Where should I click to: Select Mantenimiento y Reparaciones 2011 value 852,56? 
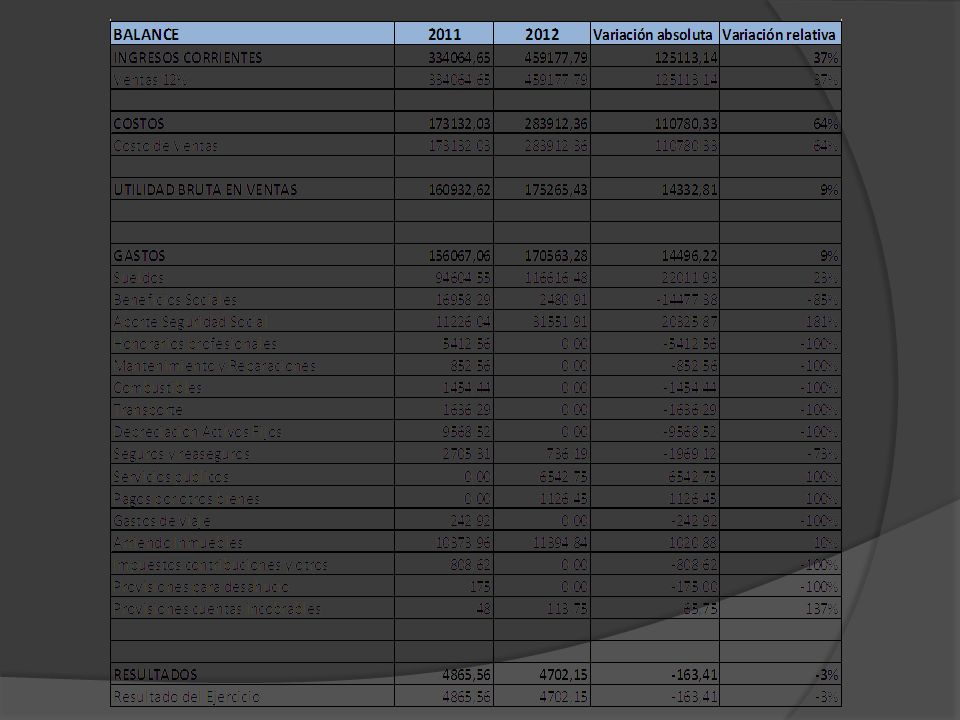(x=470, y=366)
